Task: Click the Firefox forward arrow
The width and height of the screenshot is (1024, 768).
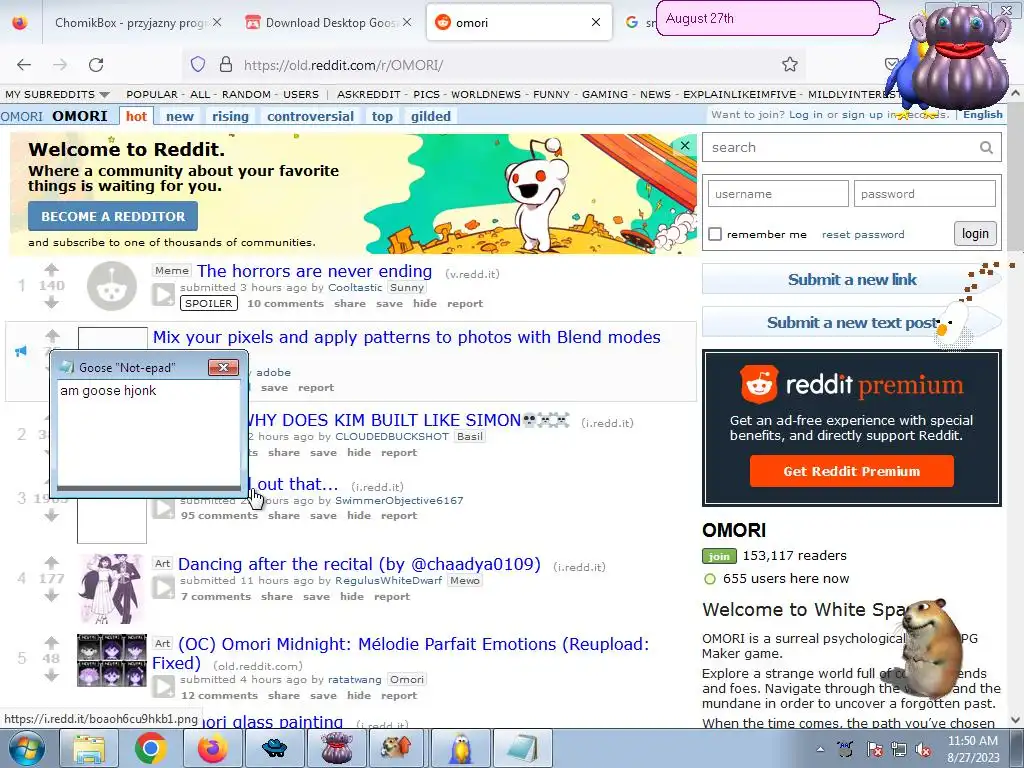Action: click(60, 65)
